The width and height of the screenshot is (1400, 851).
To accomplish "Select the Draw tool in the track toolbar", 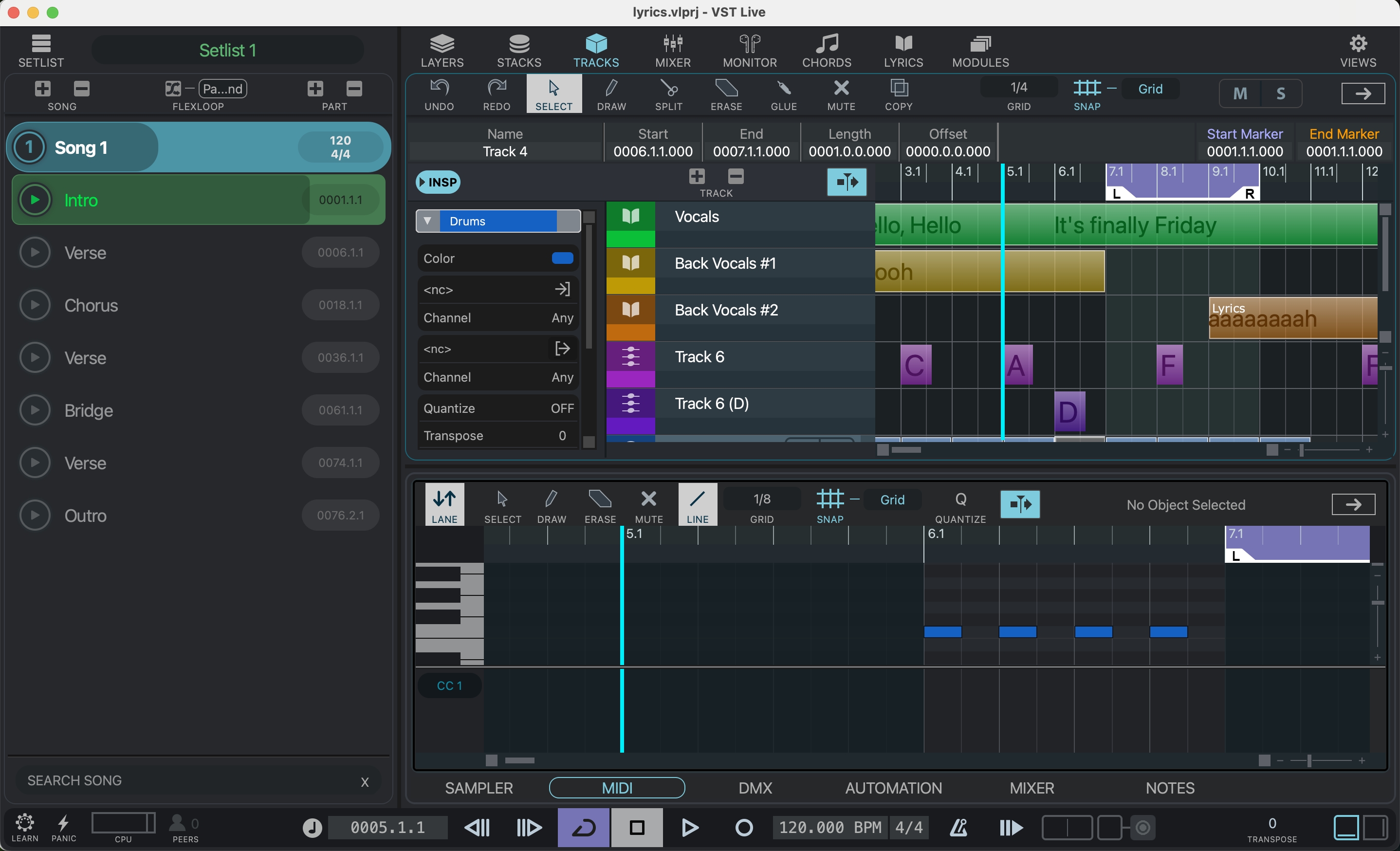I will [x=612, y=94].
